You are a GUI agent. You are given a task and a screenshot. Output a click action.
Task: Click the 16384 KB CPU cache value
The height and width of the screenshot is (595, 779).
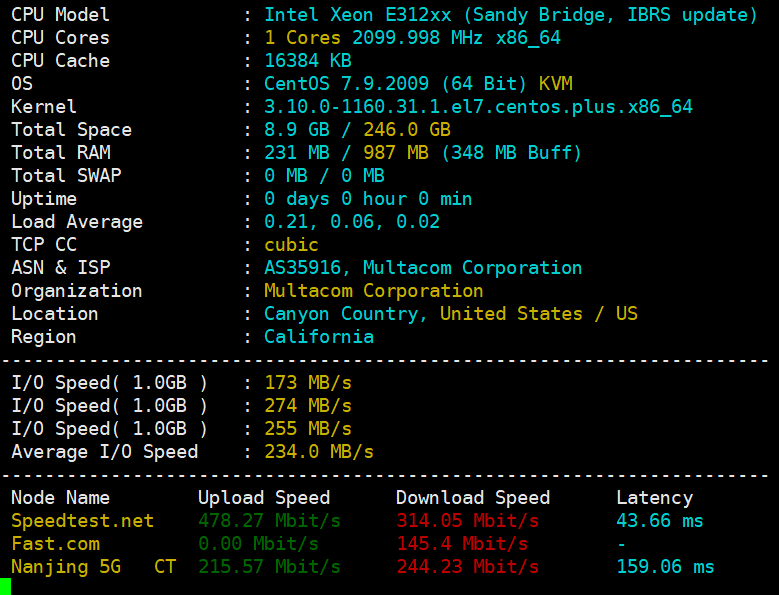click(308, 61)
